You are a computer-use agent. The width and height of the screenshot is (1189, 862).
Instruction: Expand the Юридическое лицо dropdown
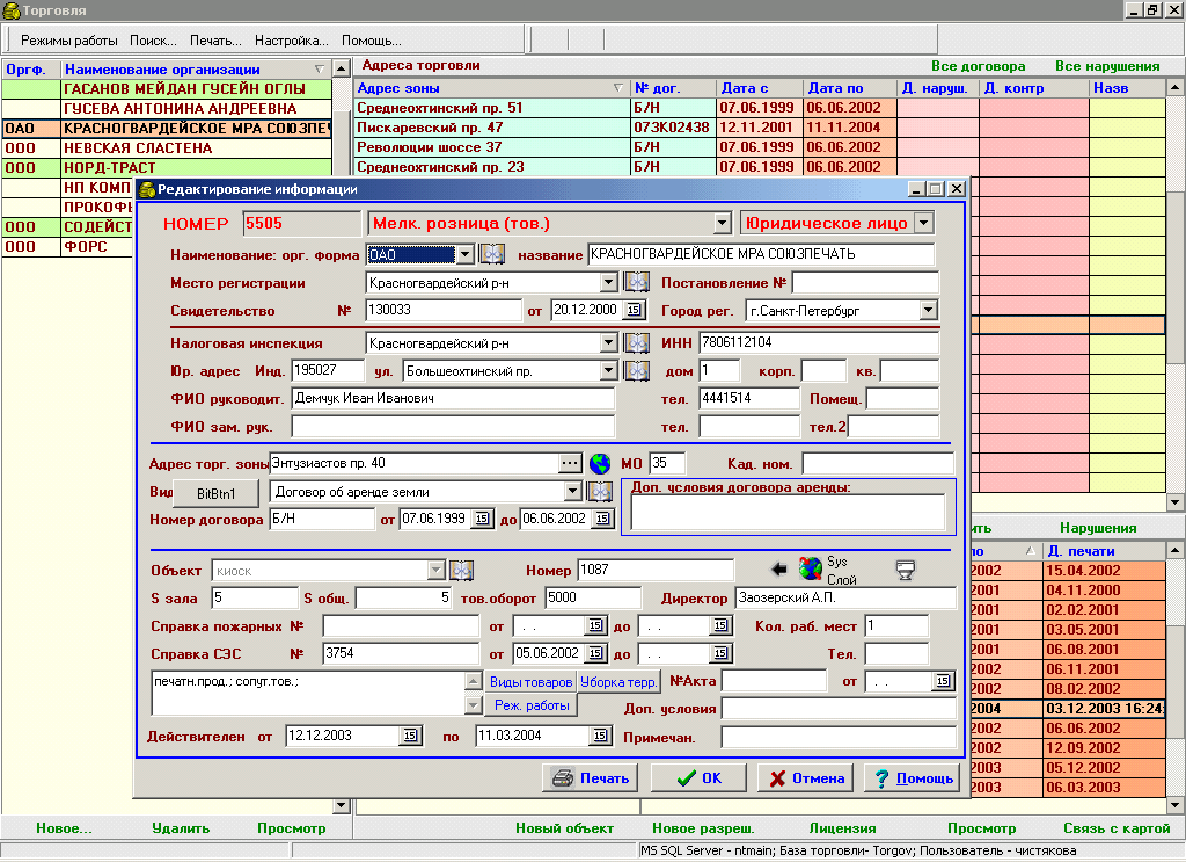point(923,223)
